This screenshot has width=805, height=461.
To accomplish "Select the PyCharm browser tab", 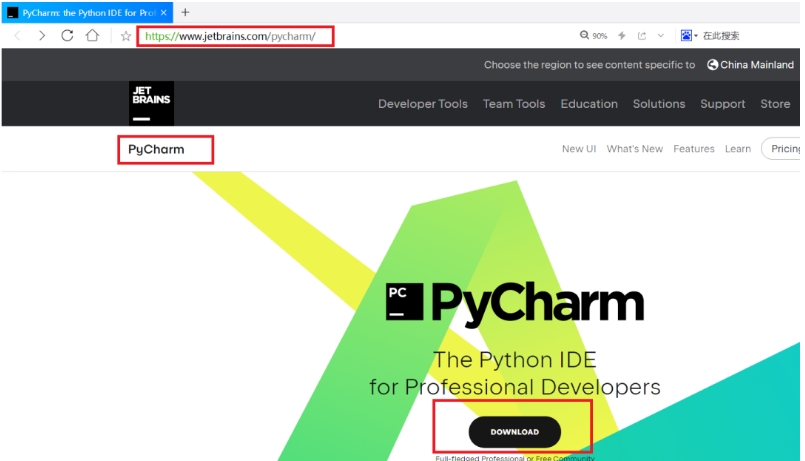I will click(87, 13).
